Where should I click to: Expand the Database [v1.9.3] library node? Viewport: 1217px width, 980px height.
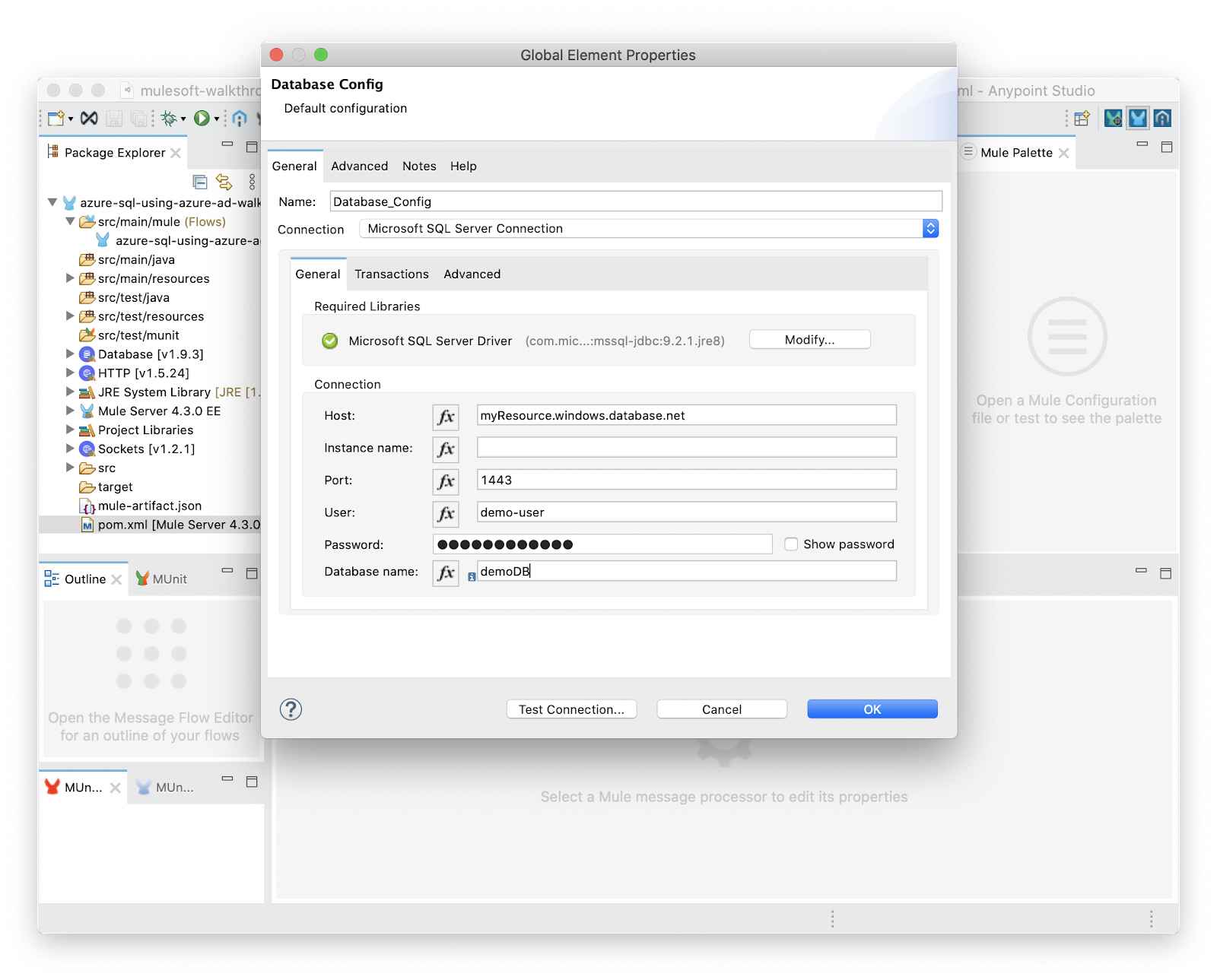(70, 354)
